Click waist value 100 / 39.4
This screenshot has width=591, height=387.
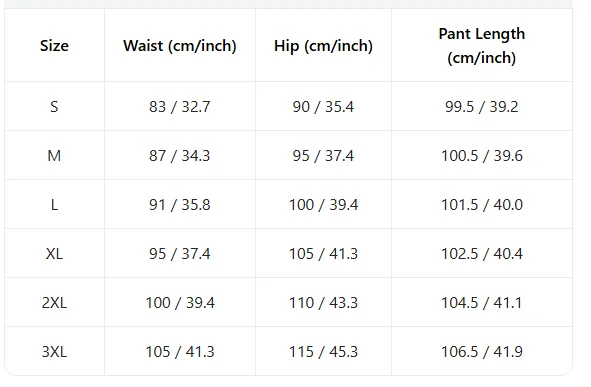coord(180,303)
